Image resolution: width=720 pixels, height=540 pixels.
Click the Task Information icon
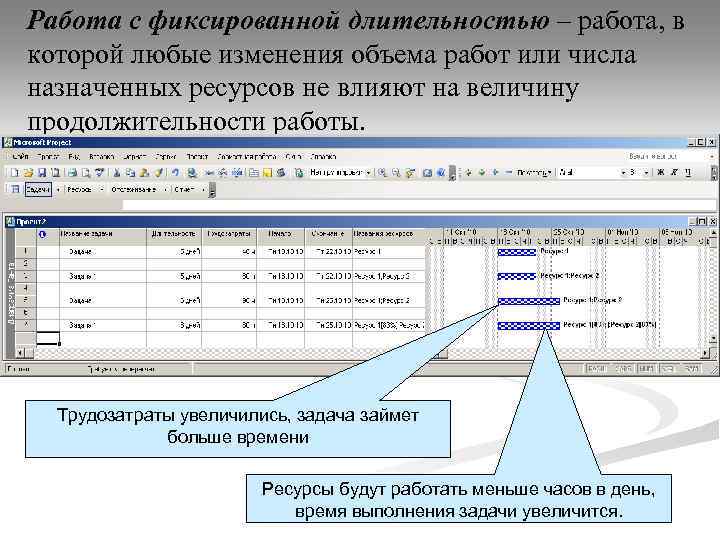(x=253, y=173)
